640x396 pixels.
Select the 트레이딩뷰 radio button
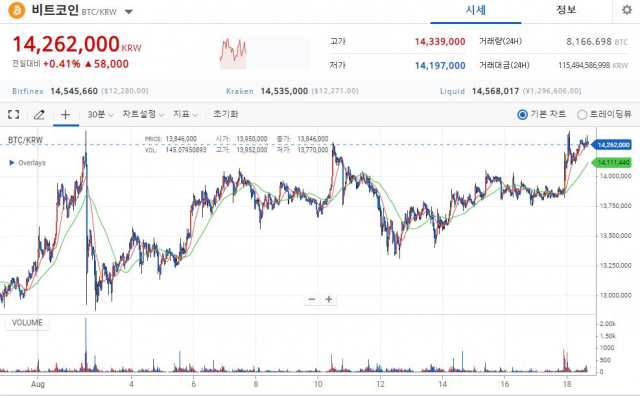[582, 115]
